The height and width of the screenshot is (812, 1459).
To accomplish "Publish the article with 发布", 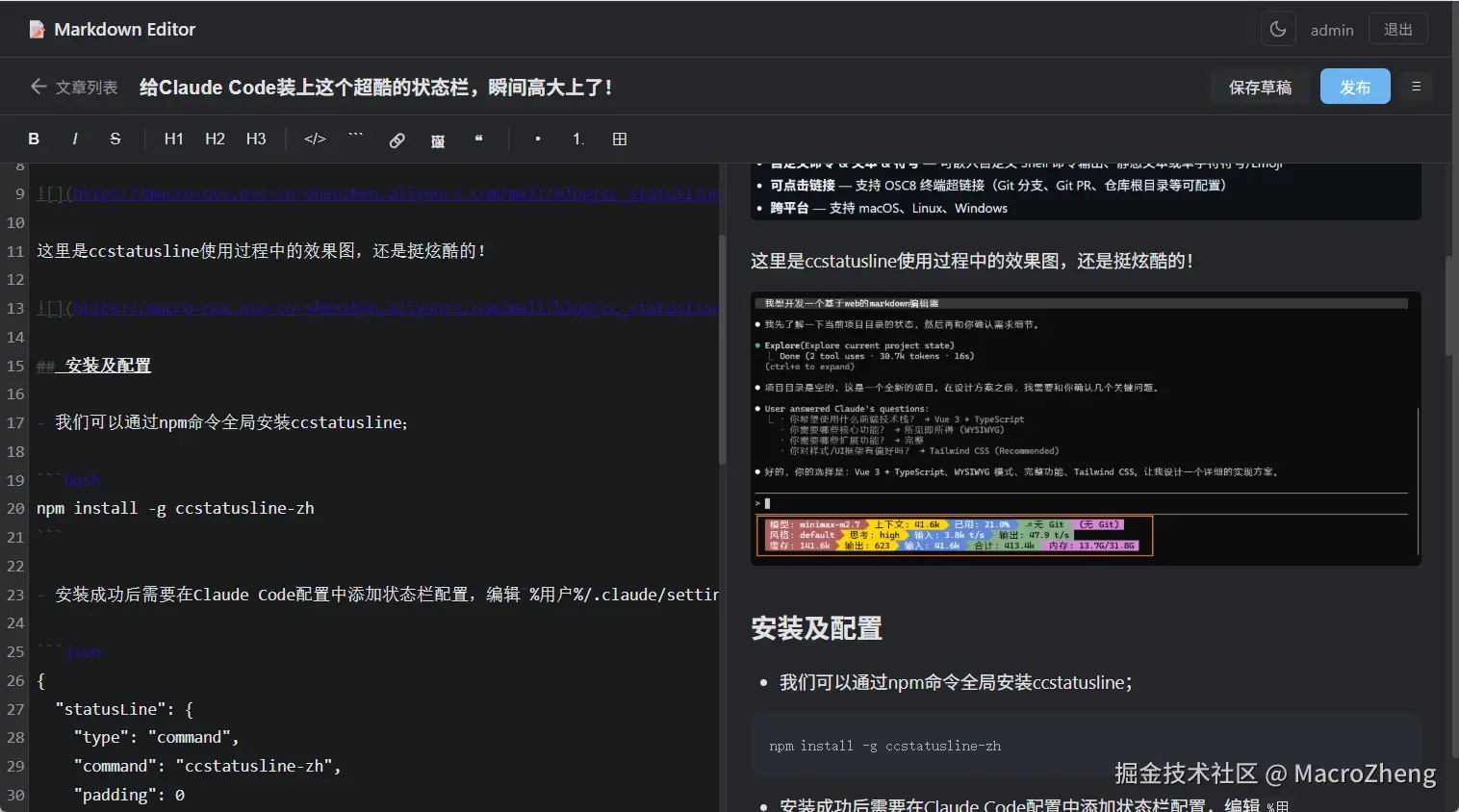I will [1355, 87].
